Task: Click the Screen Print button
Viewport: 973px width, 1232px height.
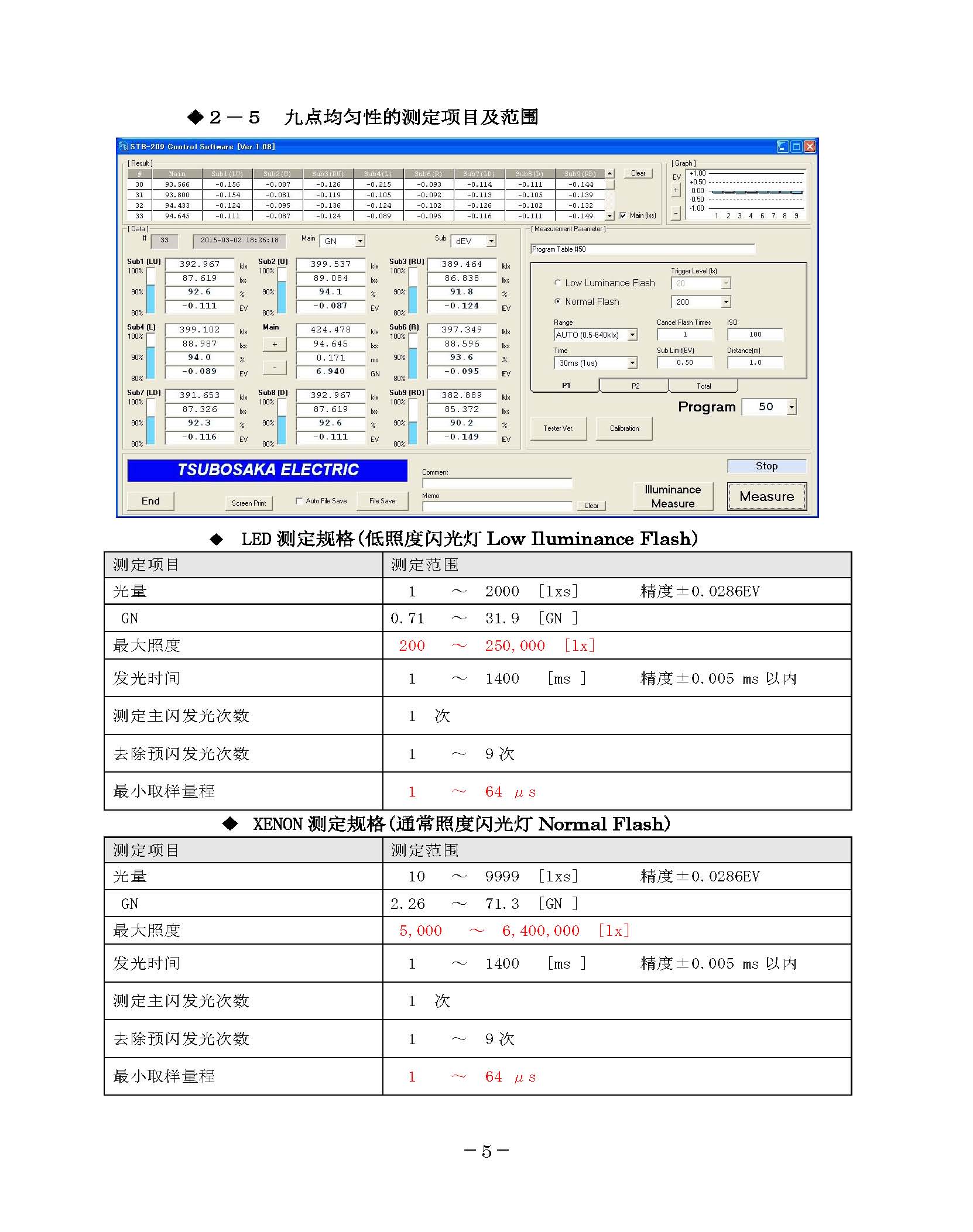Action: (248, 503)
